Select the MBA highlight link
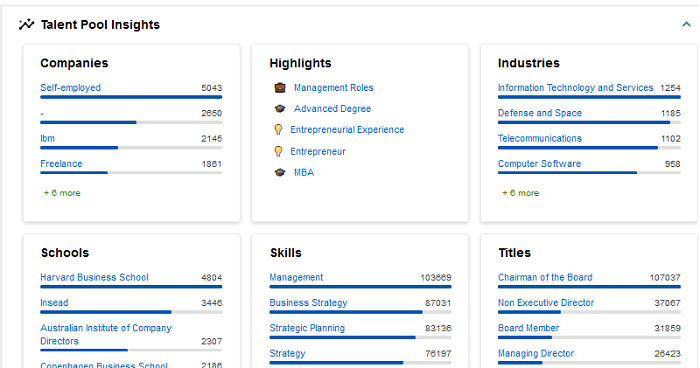 [x=304, y=172]
